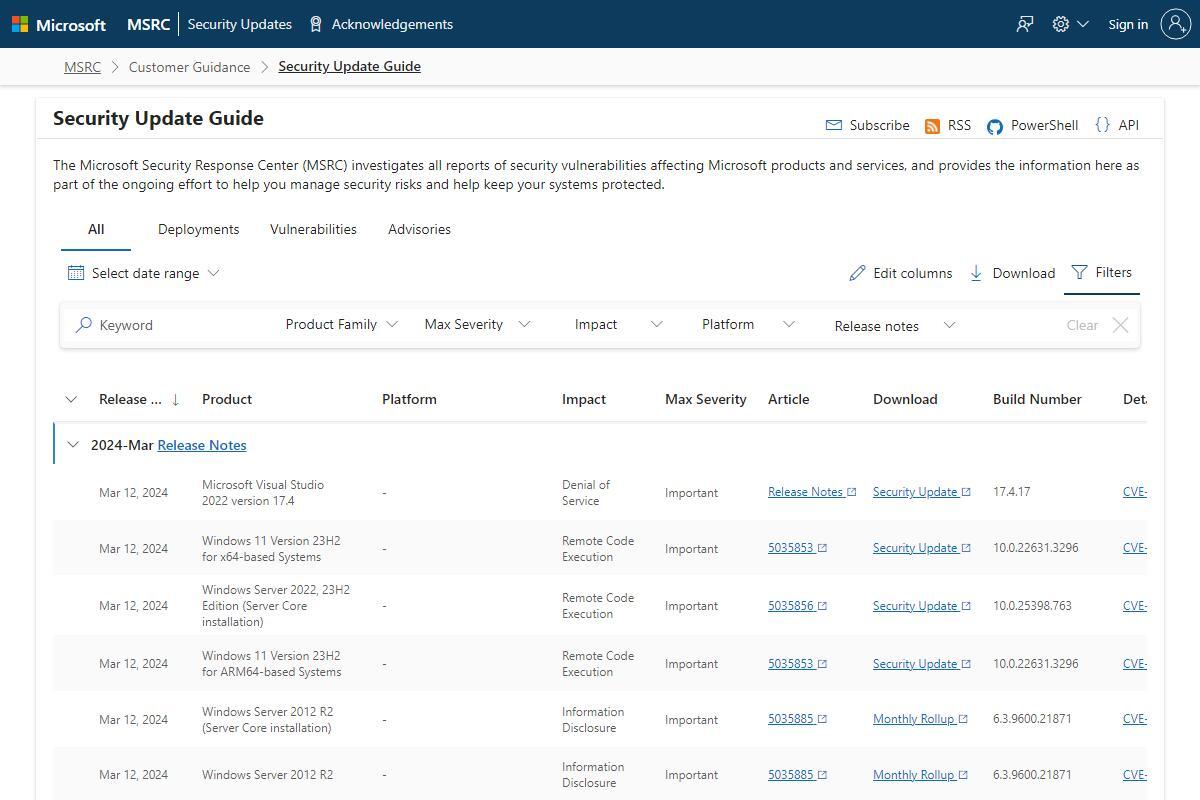
Task: Click 'Denial of Service' impact cell
Action: [x=586, y=493]
